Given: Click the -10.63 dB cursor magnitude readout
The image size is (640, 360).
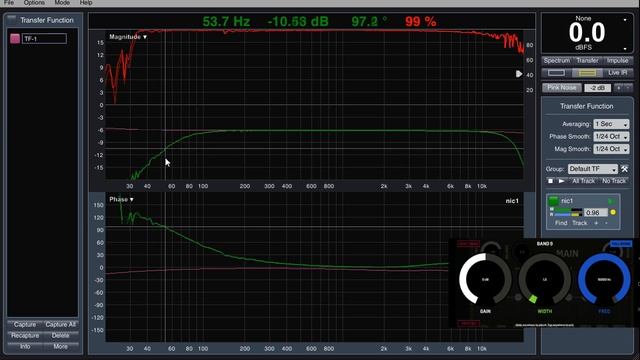Looking at the screenshot, I should 298,22.
